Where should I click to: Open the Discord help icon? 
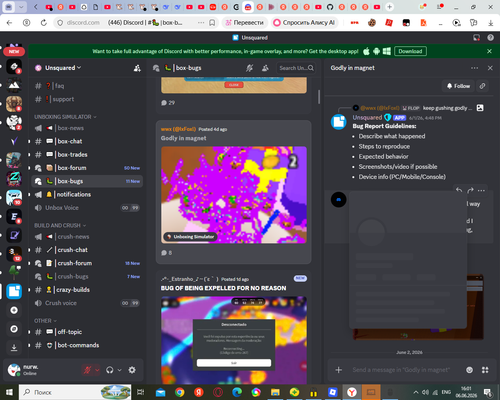(x=490, y=38)
